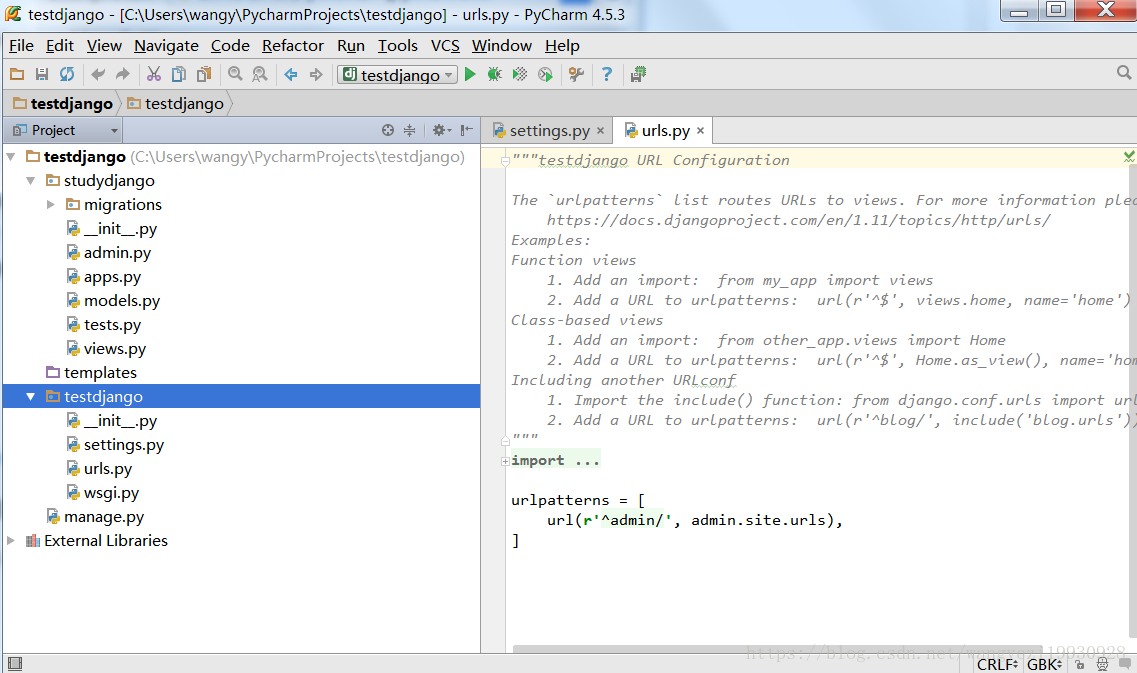Open the File menu
The width and height of the screenshot is (1137, 673).
coord(21,46)
